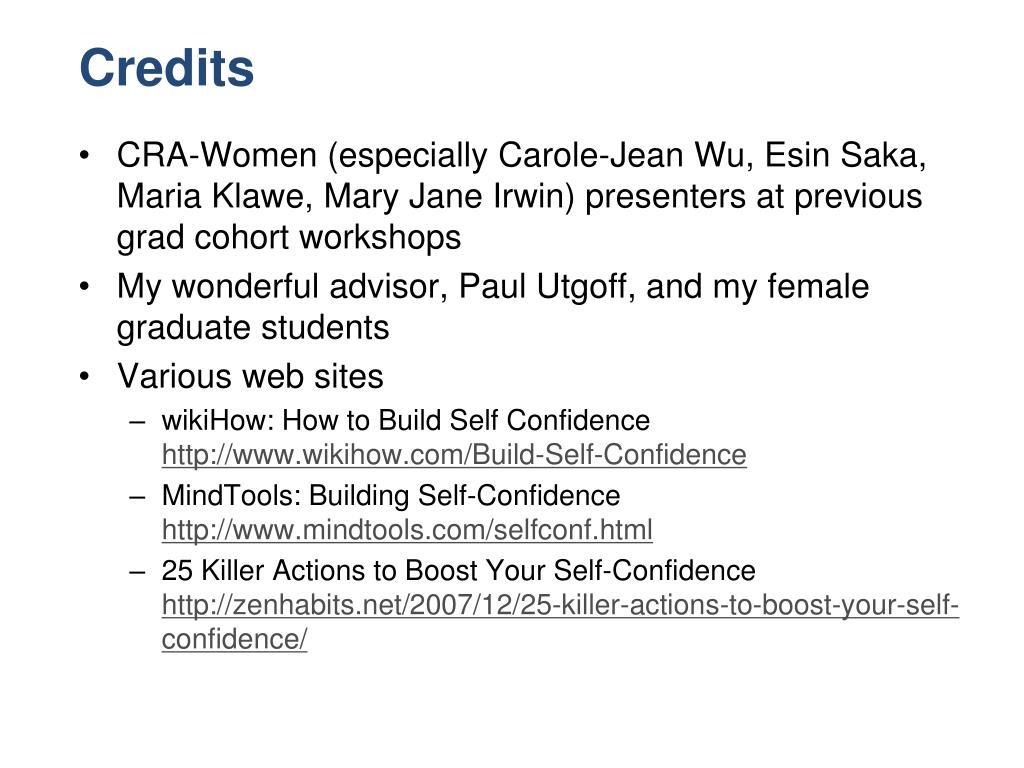Click the 'grad cohort workshops' text
1024x768 pixels.
289,238
